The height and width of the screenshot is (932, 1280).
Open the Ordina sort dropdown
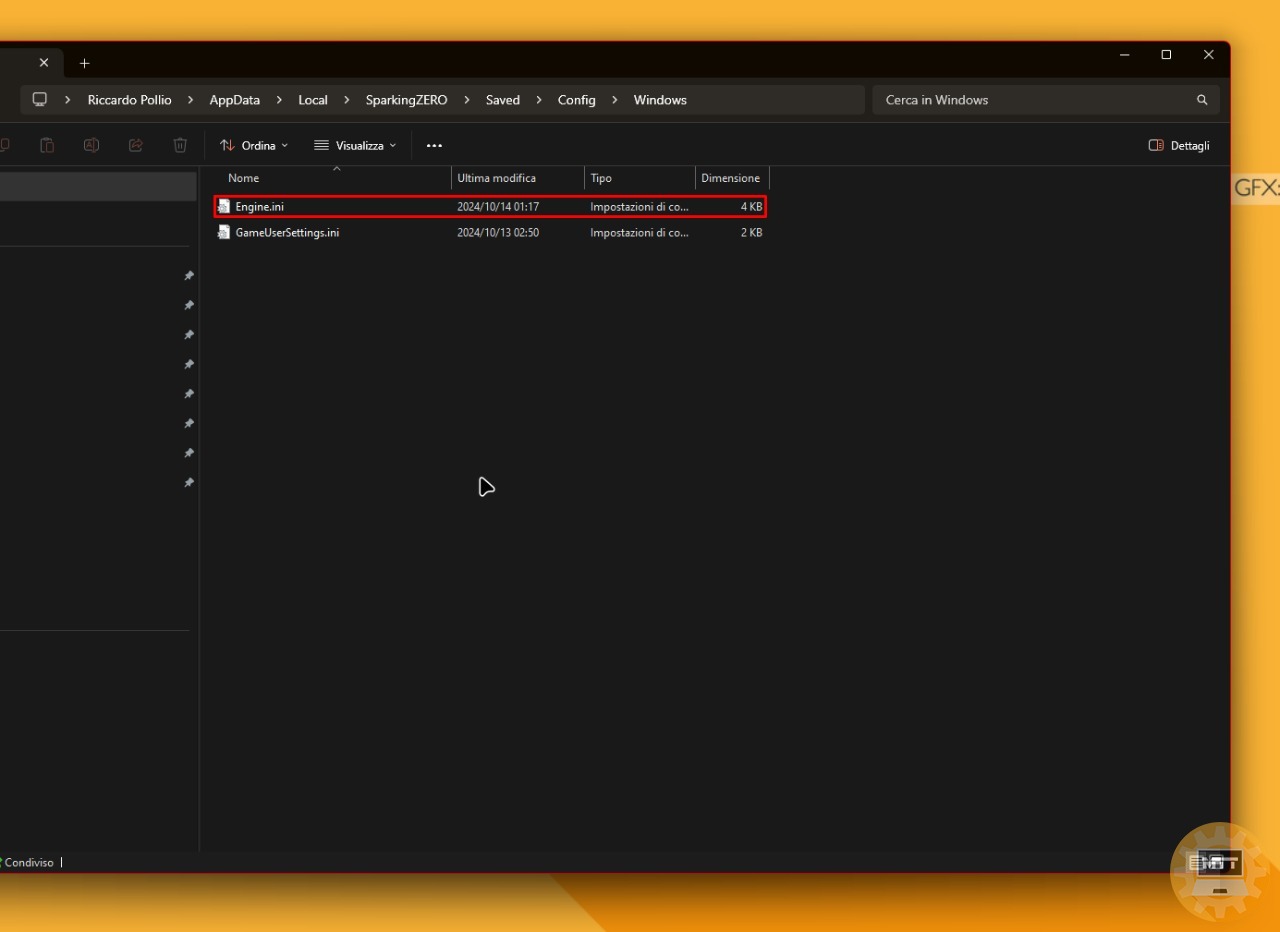pyautogui.click(x=254, y=145)
